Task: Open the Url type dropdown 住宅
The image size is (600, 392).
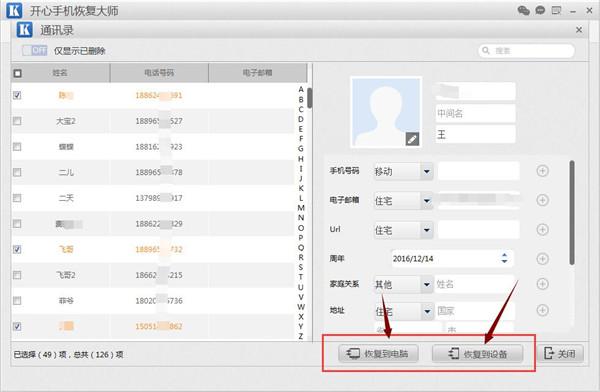Action: click(403, 230)
